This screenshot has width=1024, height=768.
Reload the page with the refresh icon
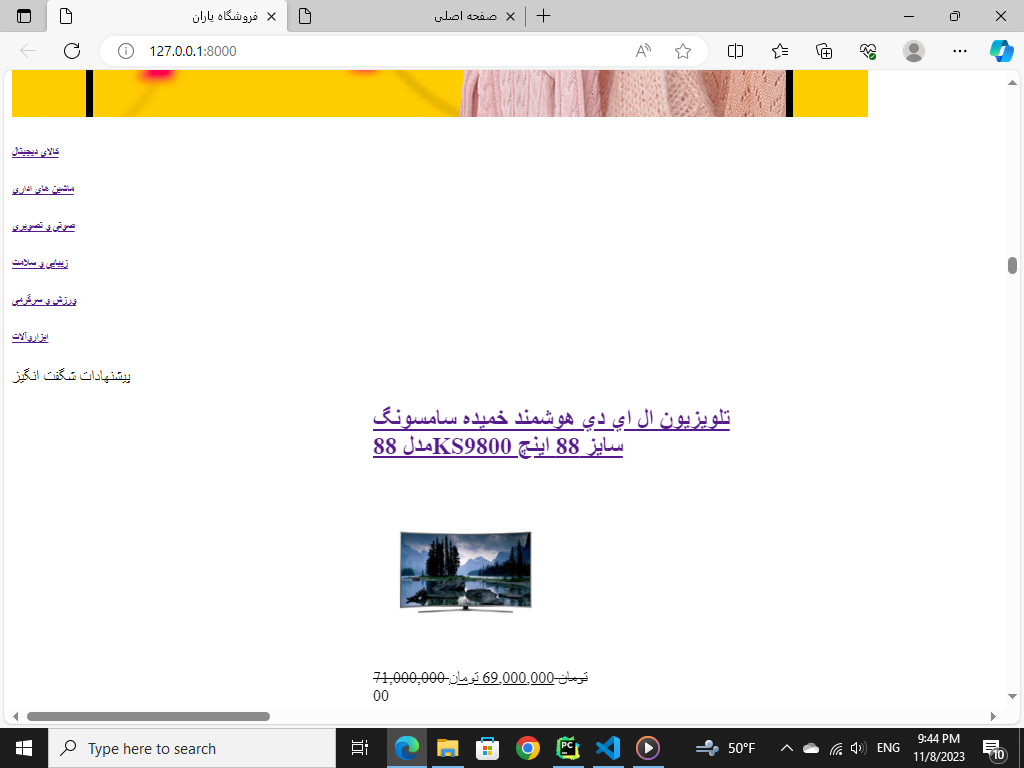click(72, 51)
